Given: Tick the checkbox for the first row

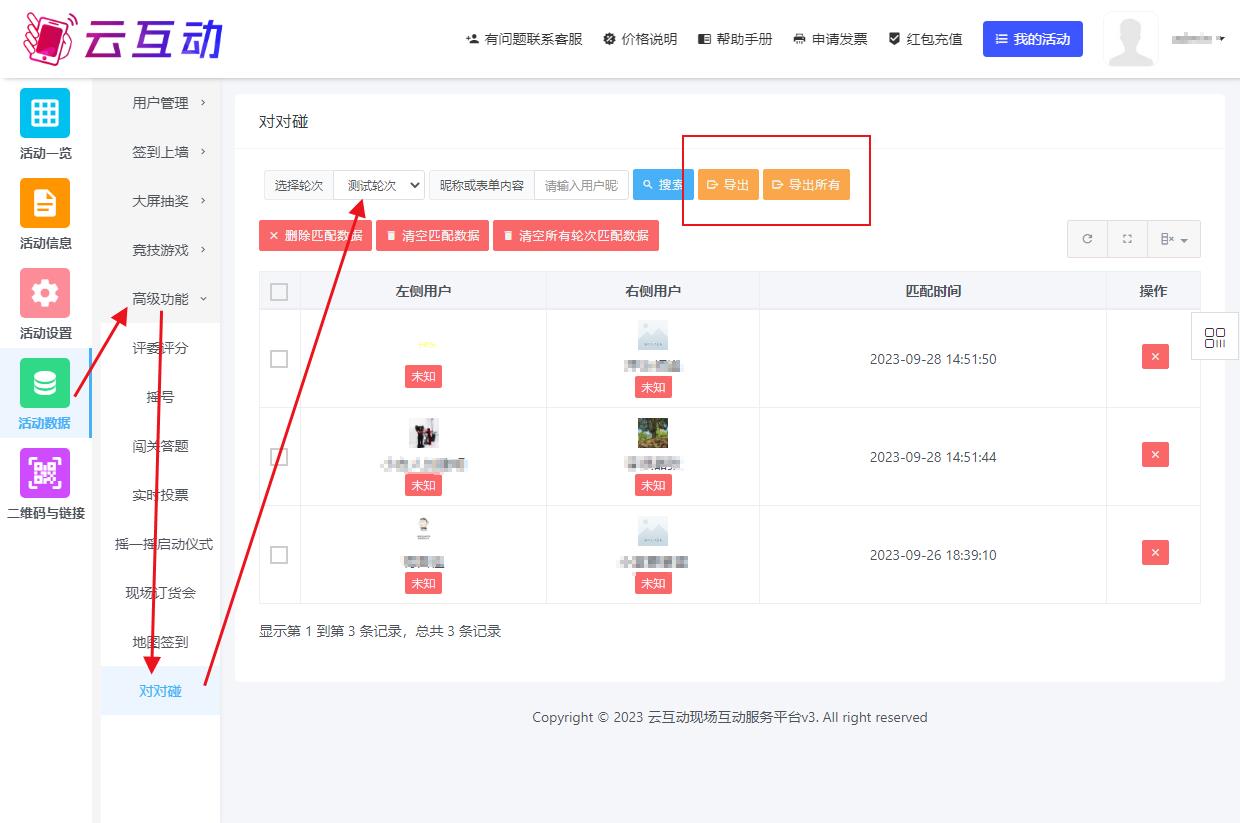Looking at the screenshot, I should [x=279, y=358].
